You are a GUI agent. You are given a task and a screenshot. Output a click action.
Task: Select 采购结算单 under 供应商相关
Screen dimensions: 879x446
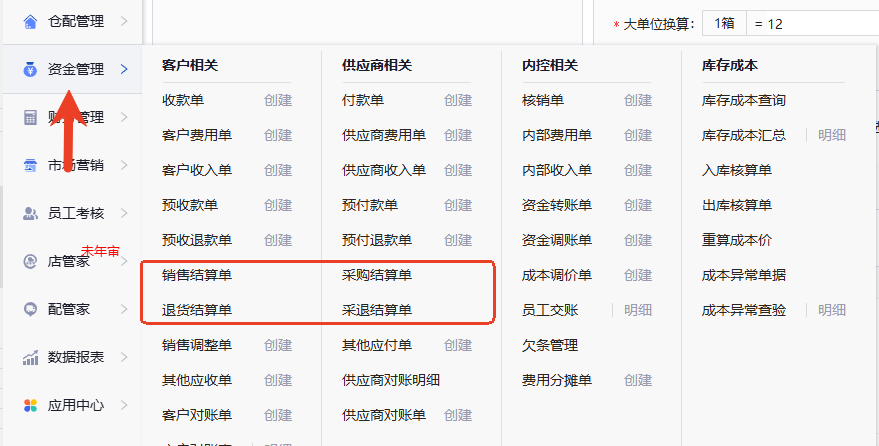point(377,275)
